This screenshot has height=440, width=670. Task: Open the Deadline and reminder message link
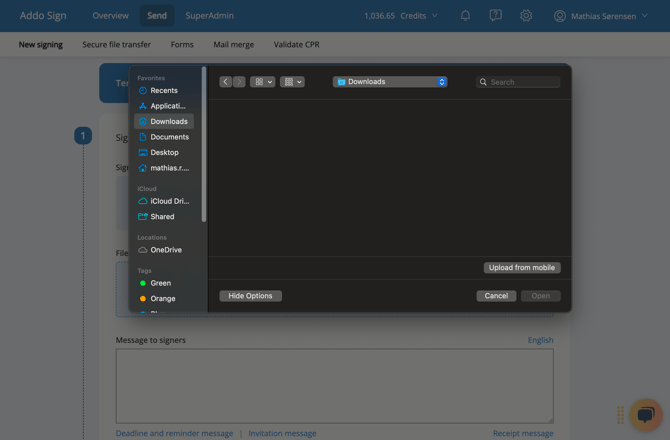pos(174,433)
